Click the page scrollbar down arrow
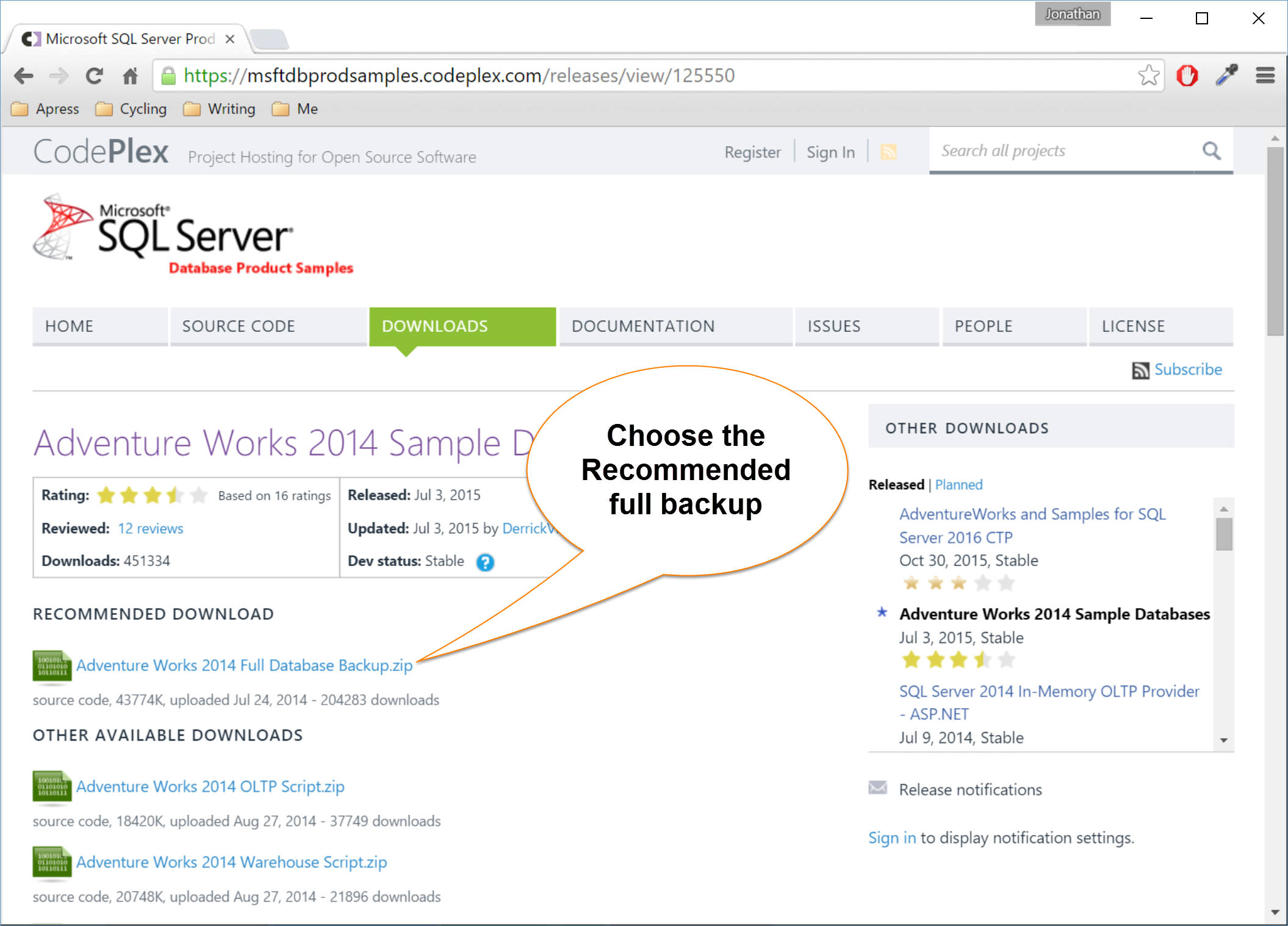Image resolution: width=1288 pixels, height=926 pixels. (x=1275, y=913)
